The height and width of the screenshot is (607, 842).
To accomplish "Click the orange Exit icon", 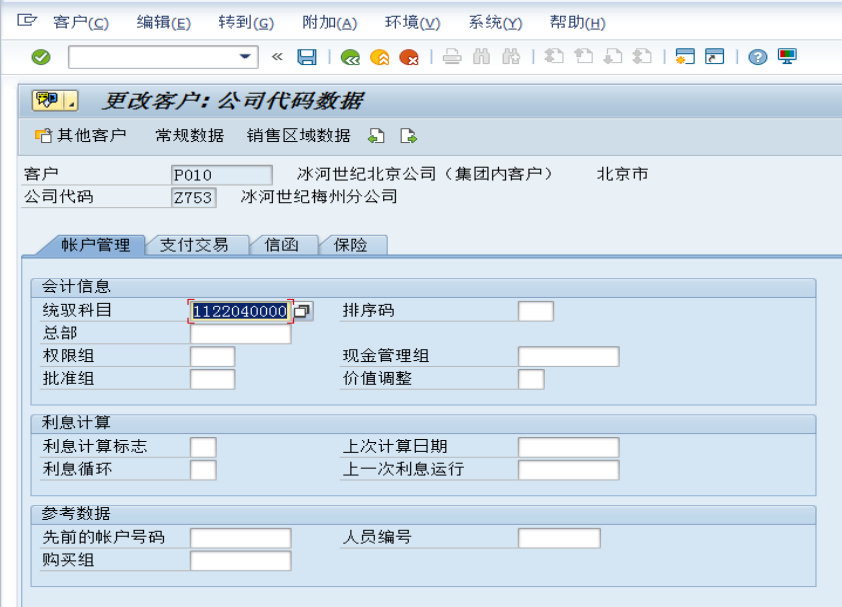I will pos(380,57).
